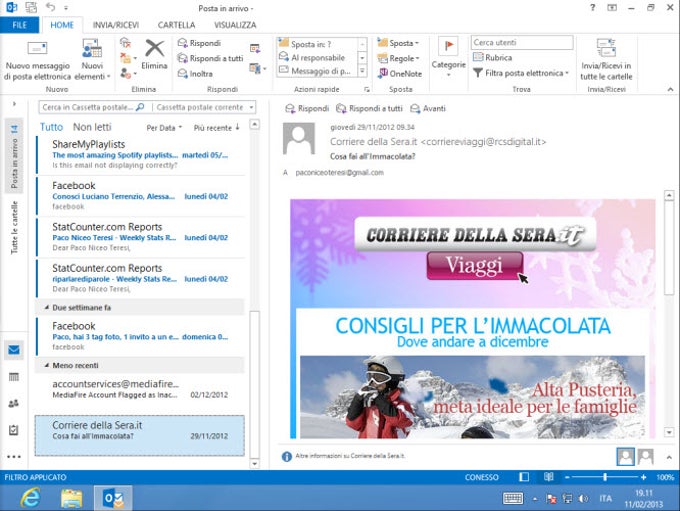Send the message to OneNote

(x=400, y=74)
